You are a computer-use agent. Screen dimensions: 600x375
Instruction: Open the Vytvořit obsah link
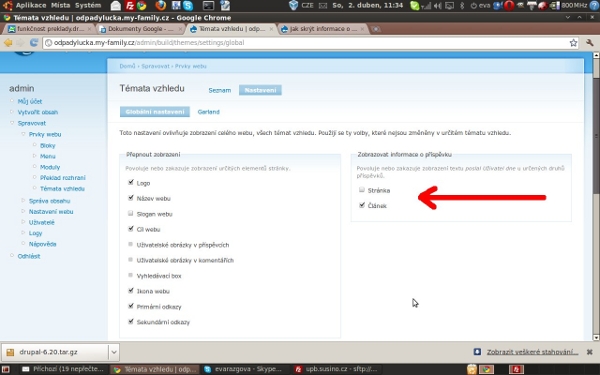click(38, 112)
